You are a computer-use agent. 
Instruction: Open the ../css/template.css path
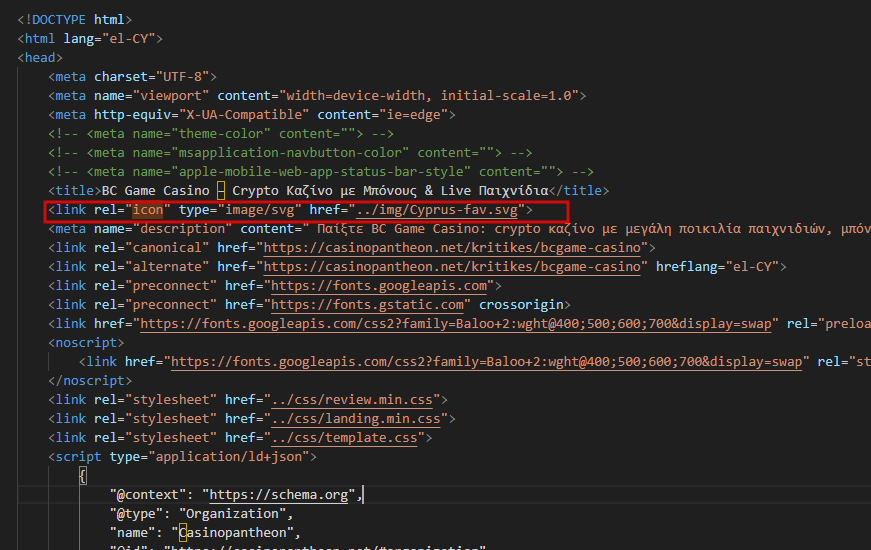point(344,438)
